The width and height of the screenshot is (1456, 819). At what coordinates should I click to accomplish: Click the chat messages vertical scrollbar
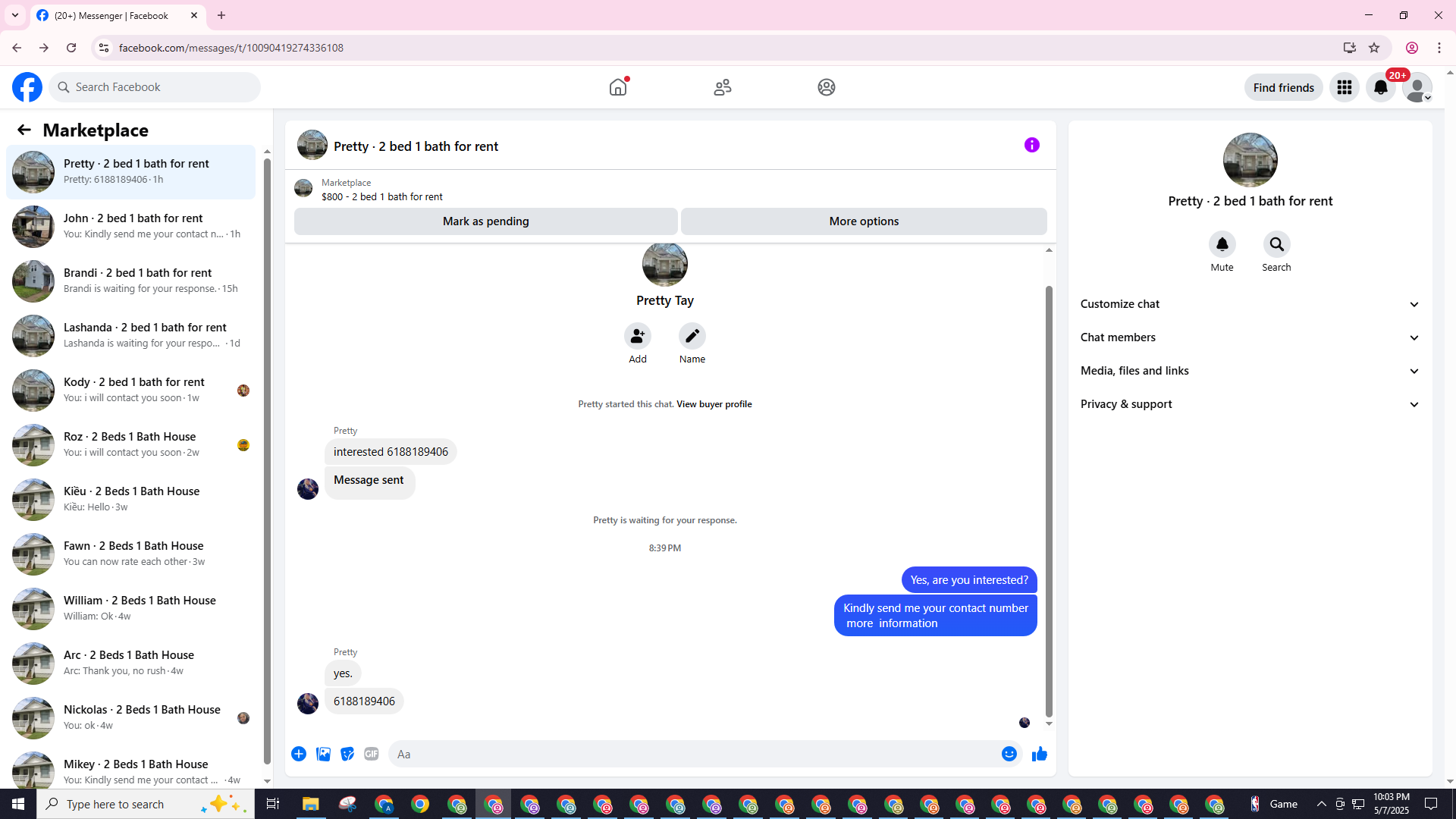[x=1049, y=500]
